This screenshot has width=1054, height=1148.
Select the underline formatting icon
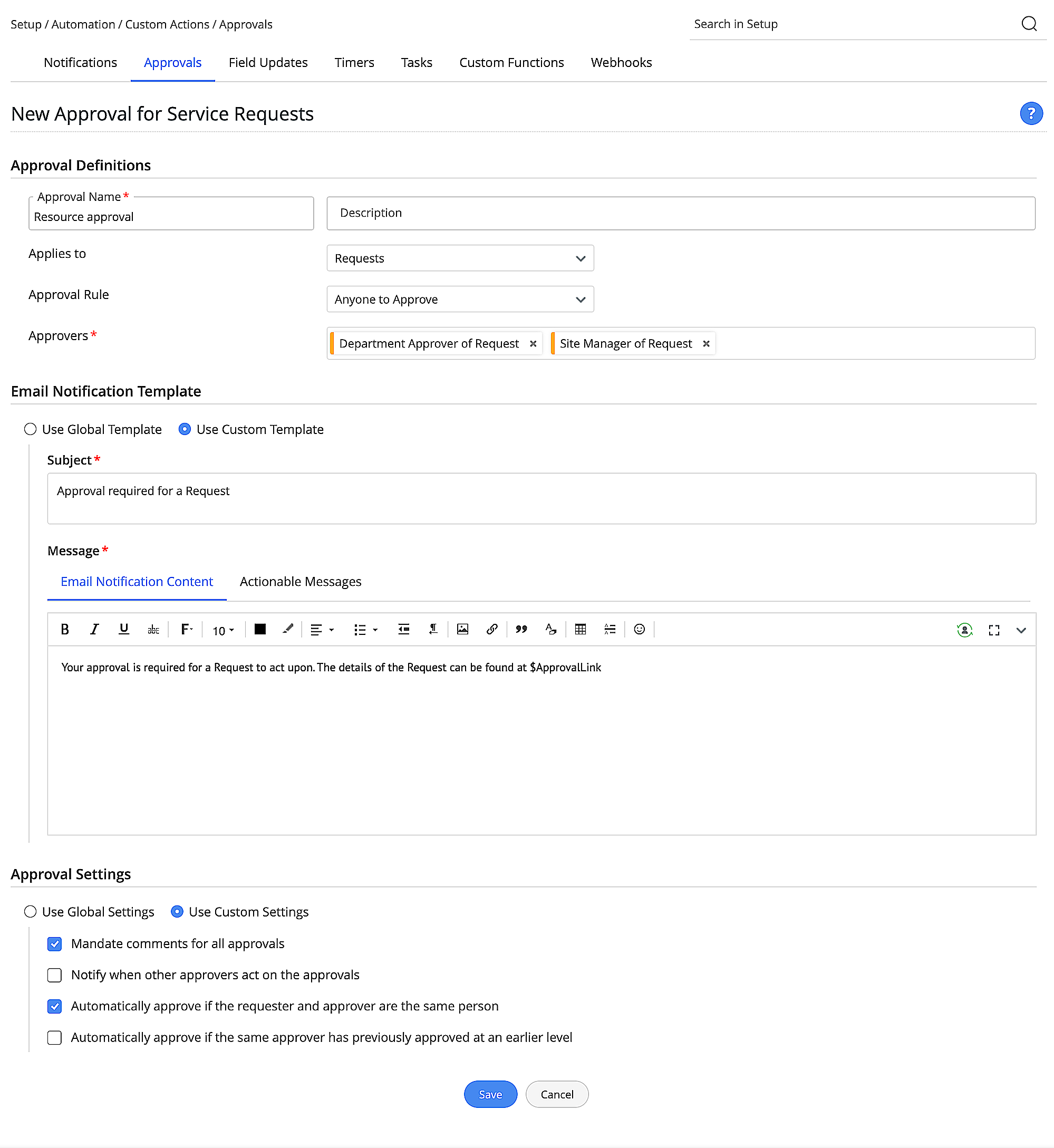click(x=124, y=630)
